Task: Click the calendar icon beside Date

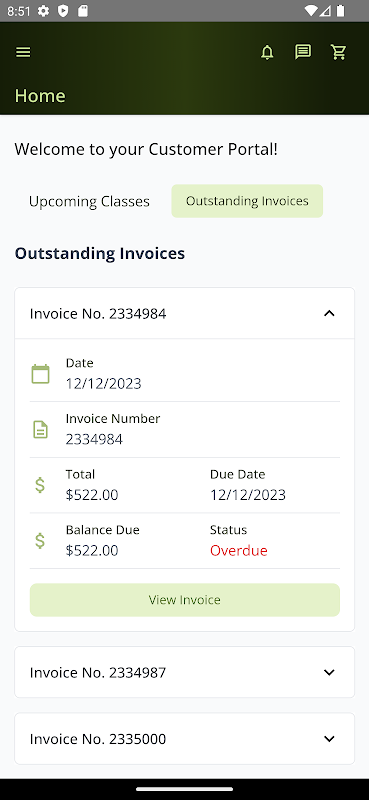Action: tap(40, 374)
